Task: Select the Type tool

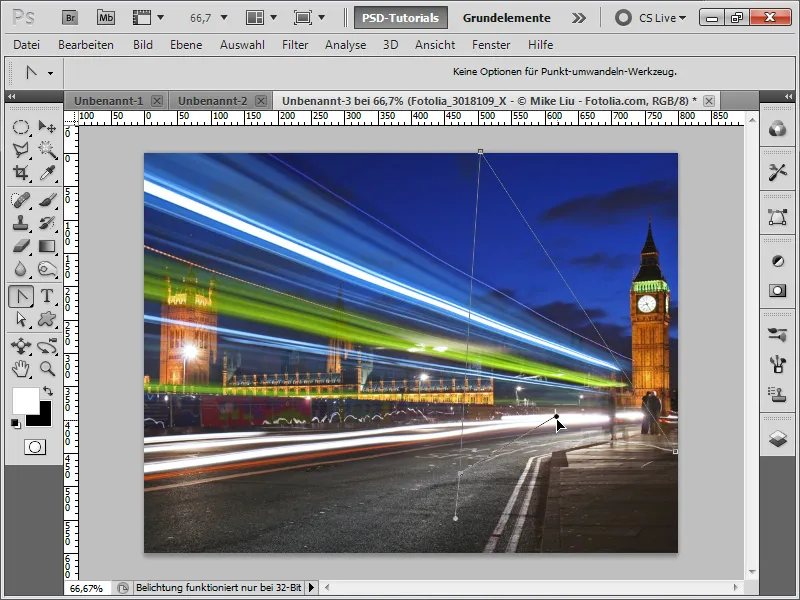Action: pyautogui.click(x=47, y=296)
